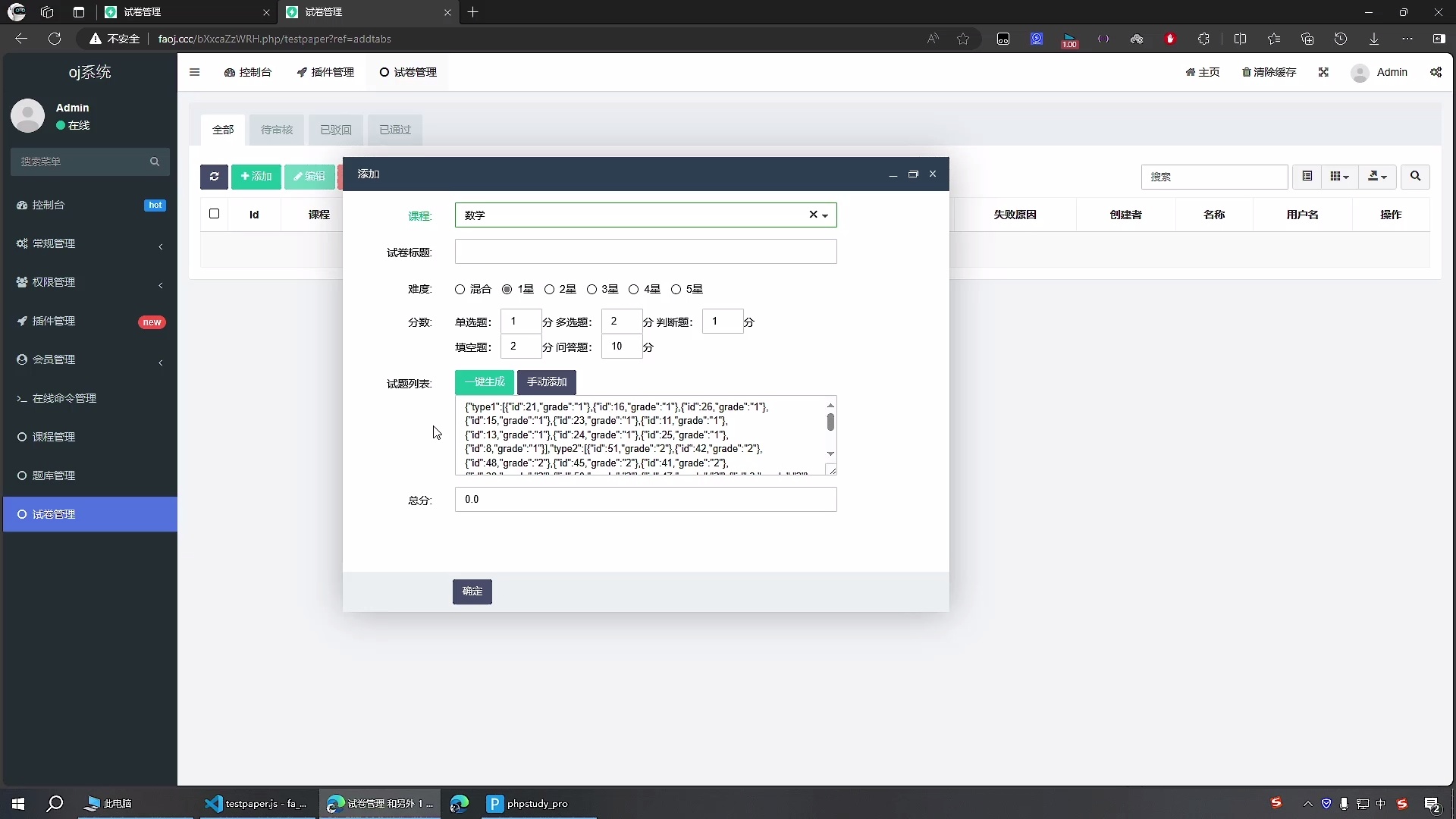The image size is (1456, 819).
Task: Open 题库管理 in sidebar
Action: pos(90,476)
